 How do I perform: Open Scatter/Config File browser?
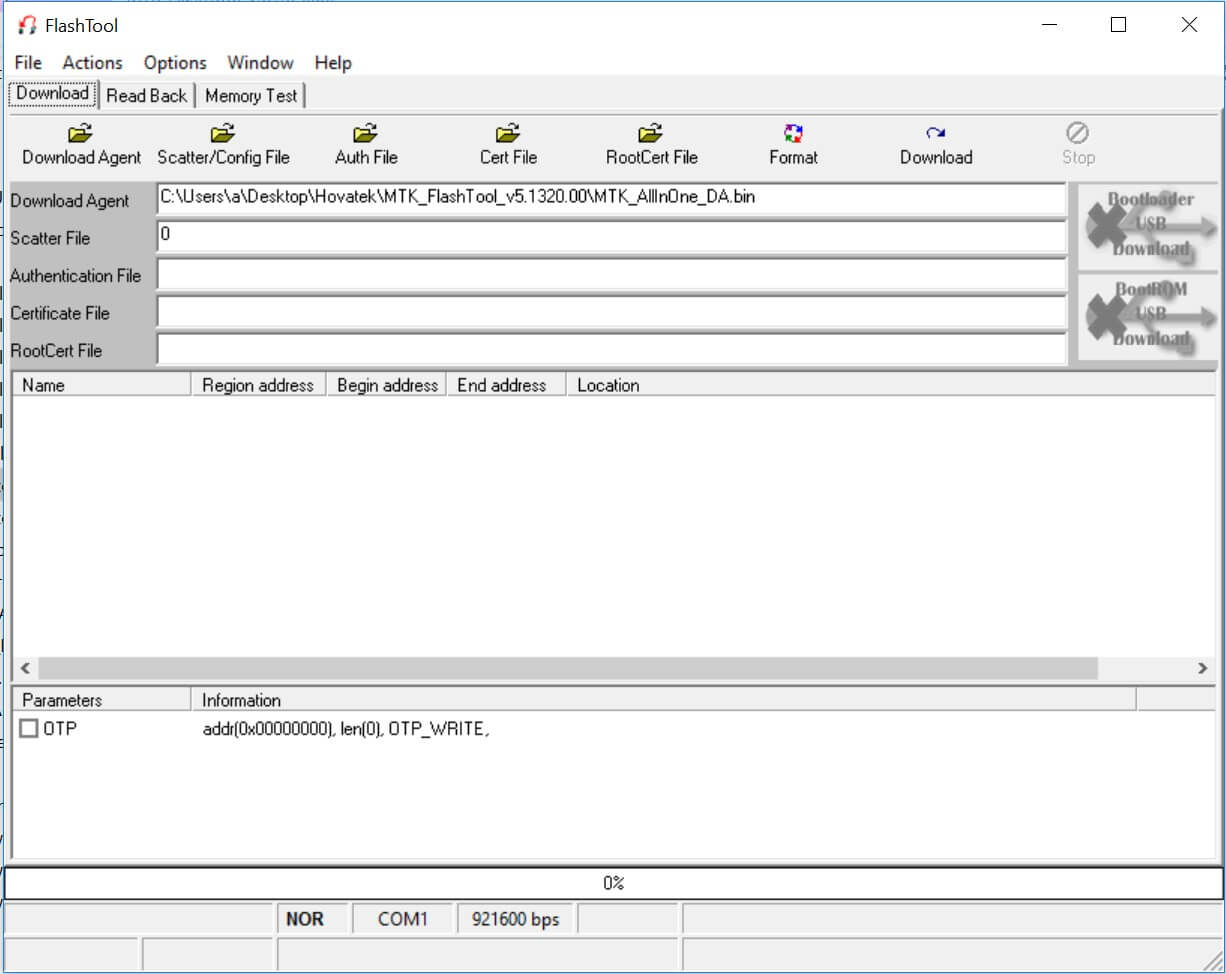tap(223, 134)
